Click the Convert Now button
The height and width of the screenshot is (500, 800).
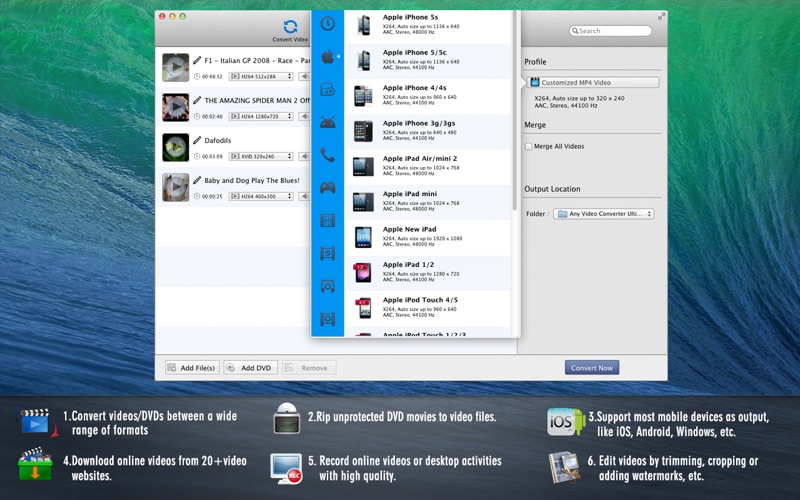592,368
